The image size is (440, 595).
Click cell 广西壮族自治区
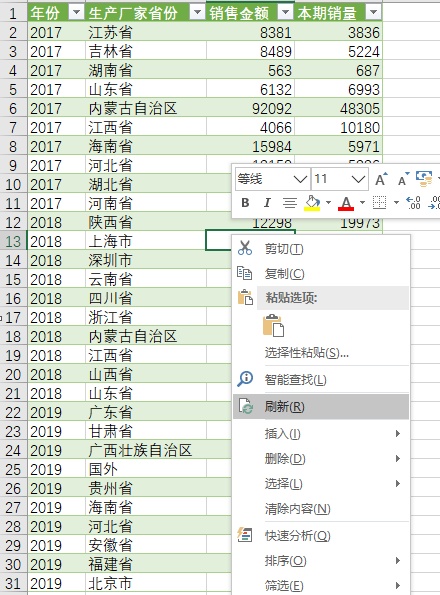click(x=146, y=450)
